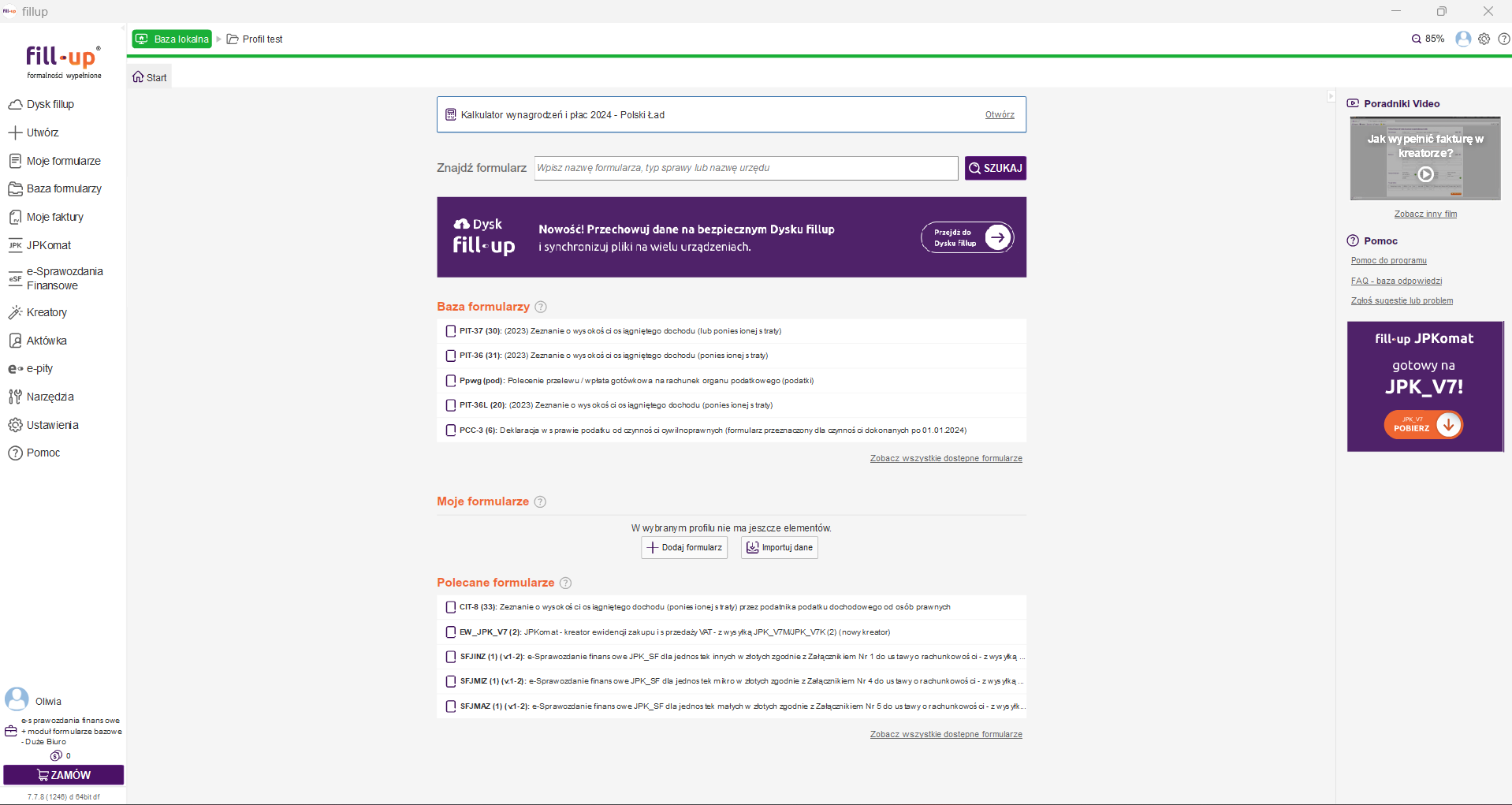Open Moje formularze in sidebar
This screenshot has width=1512, height=805.
[x=54, y=161]
